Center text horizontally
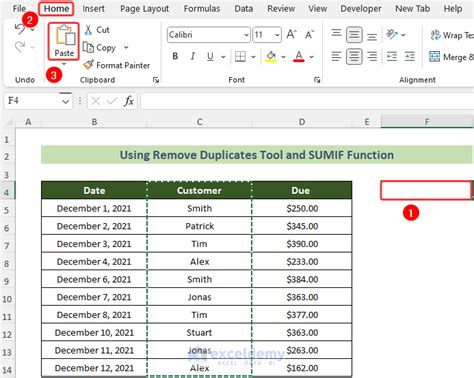This screenshot has height=378, width=474. 354,57
